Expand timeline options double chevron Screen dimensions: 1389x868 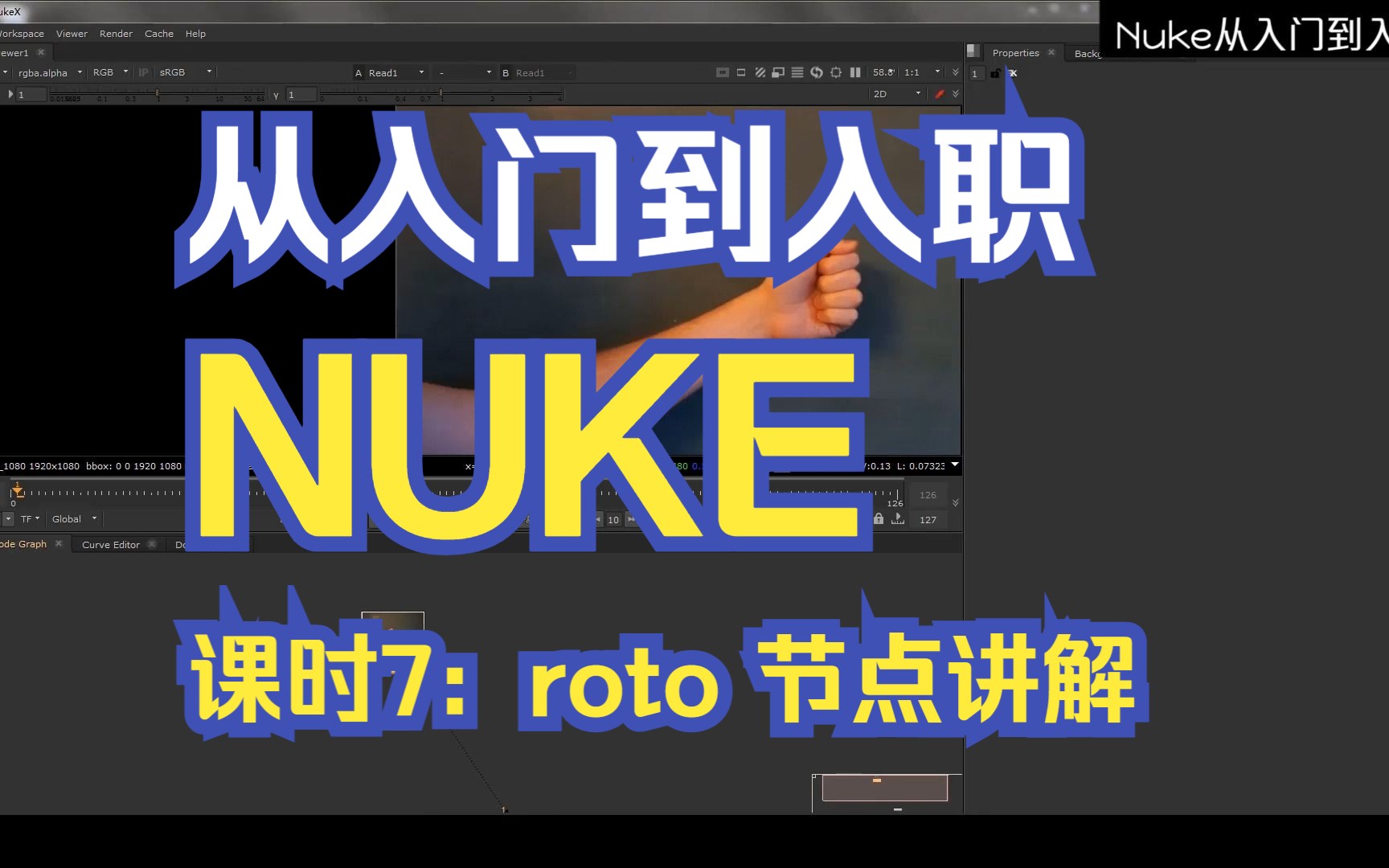pyautogui.click(x=956, y=502)
